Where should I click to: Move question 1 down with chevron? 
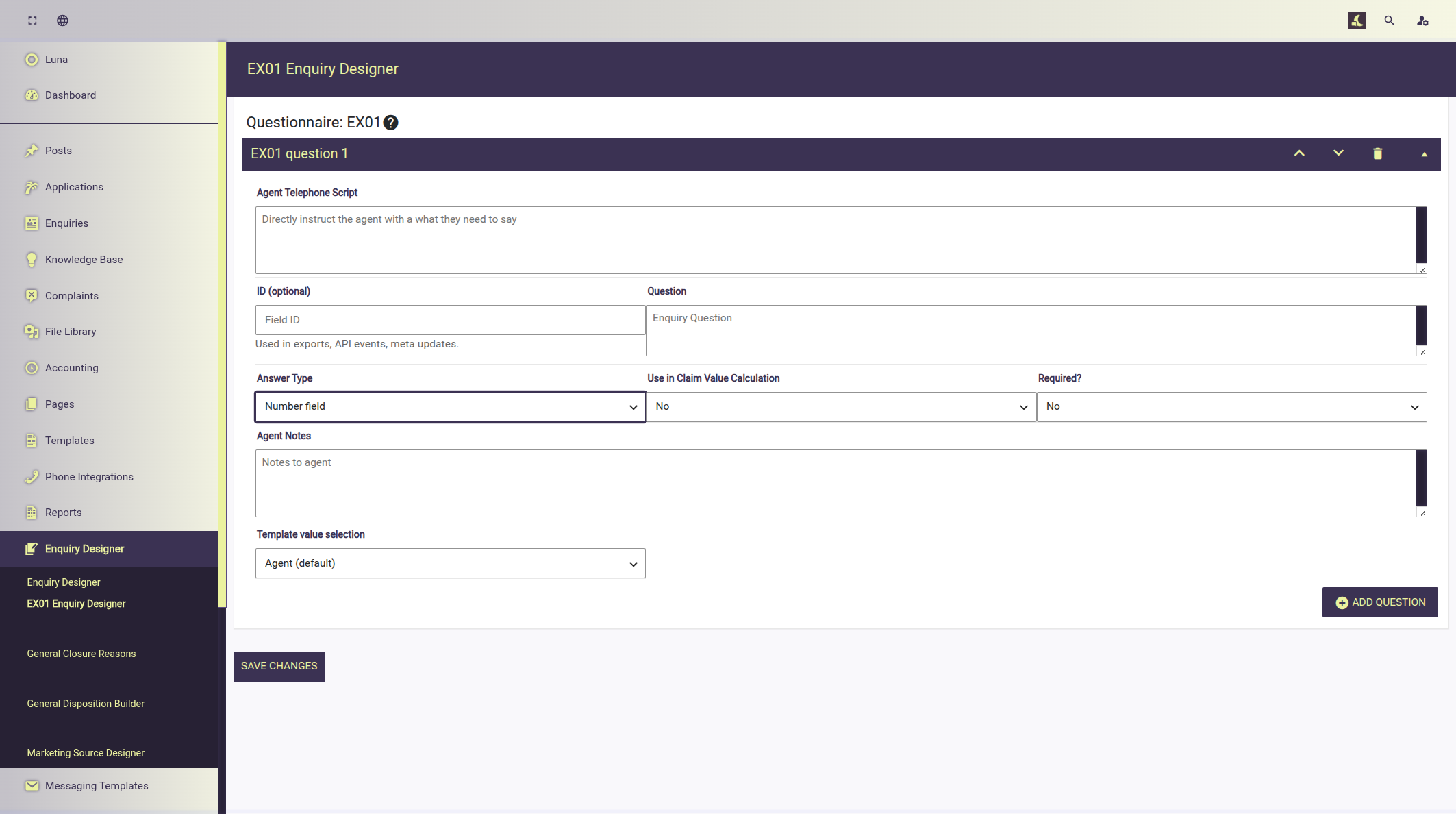click(1338, 153)
